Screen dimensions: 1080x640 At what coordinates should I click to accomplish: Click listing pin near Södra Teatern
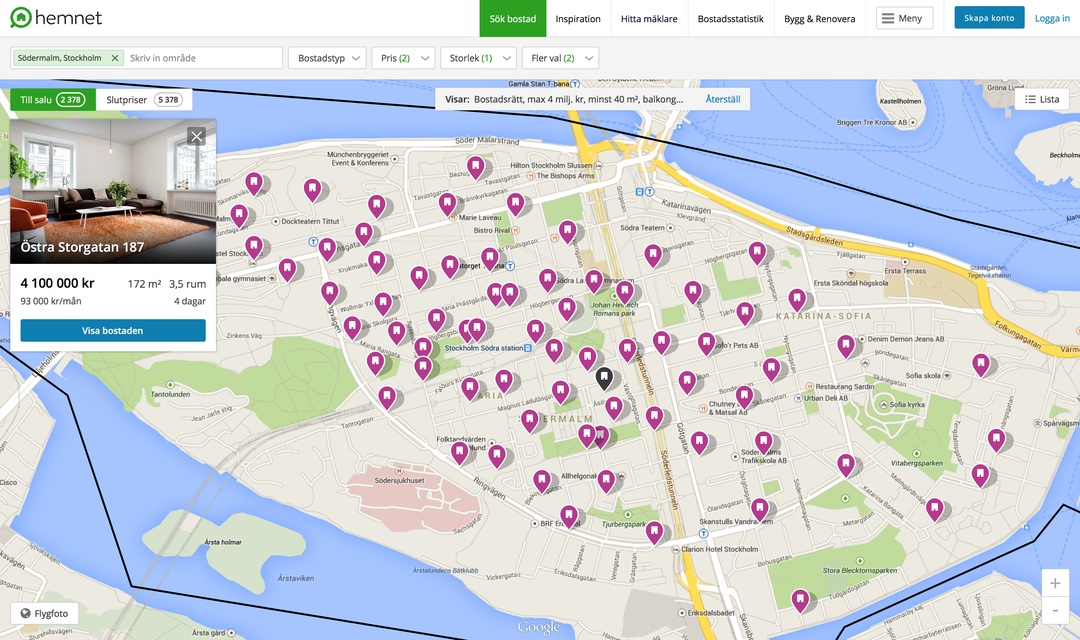click(x=652, y=255)
